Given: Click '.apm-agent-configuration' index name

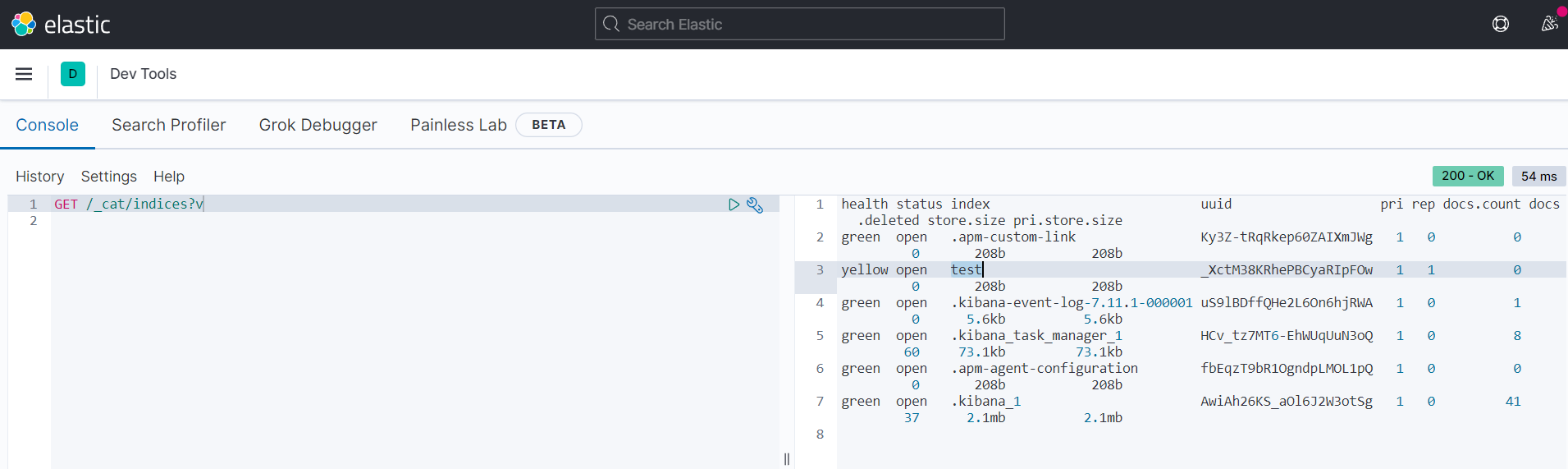Looking at the screenshot, I should pyautogui.click(x=1045, y=368).
